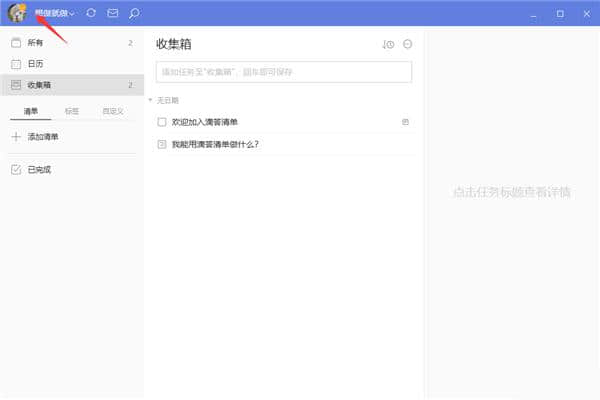Switch to the 清单 tab

(31, 111)
